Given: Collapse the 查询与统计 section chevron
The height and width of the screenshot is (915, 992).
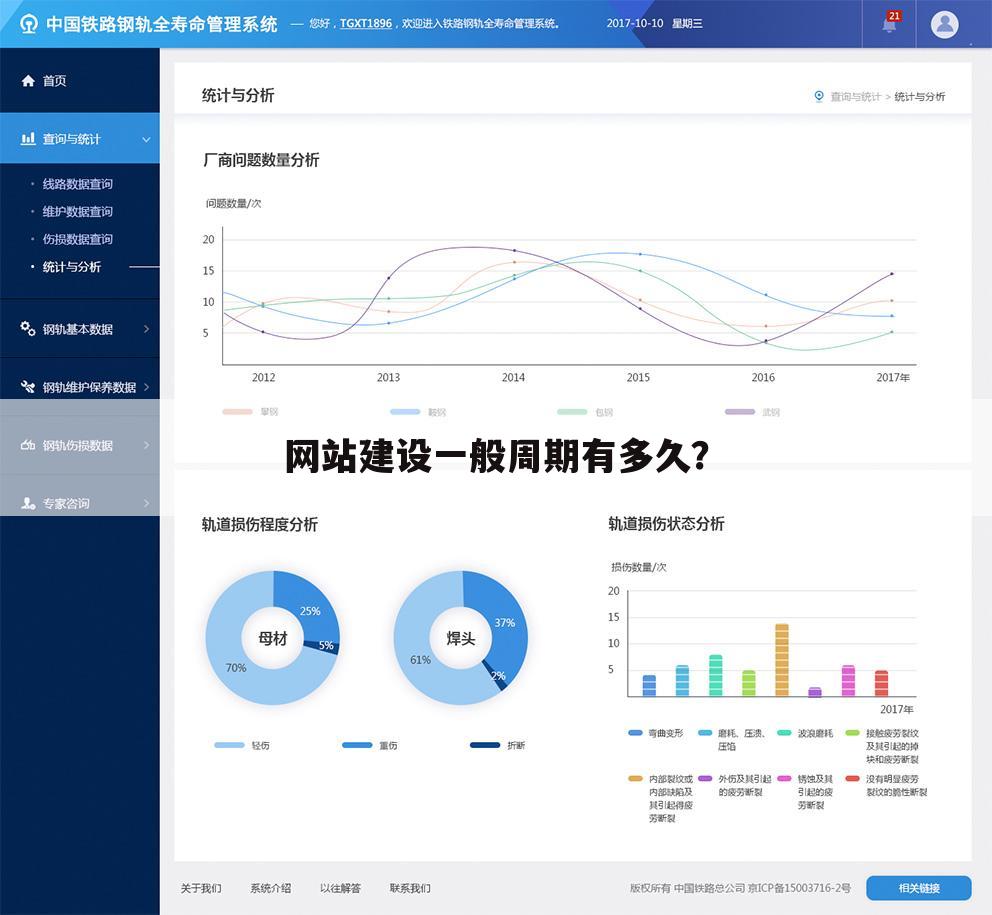Looking at the screenshot, I should (146, 139).
